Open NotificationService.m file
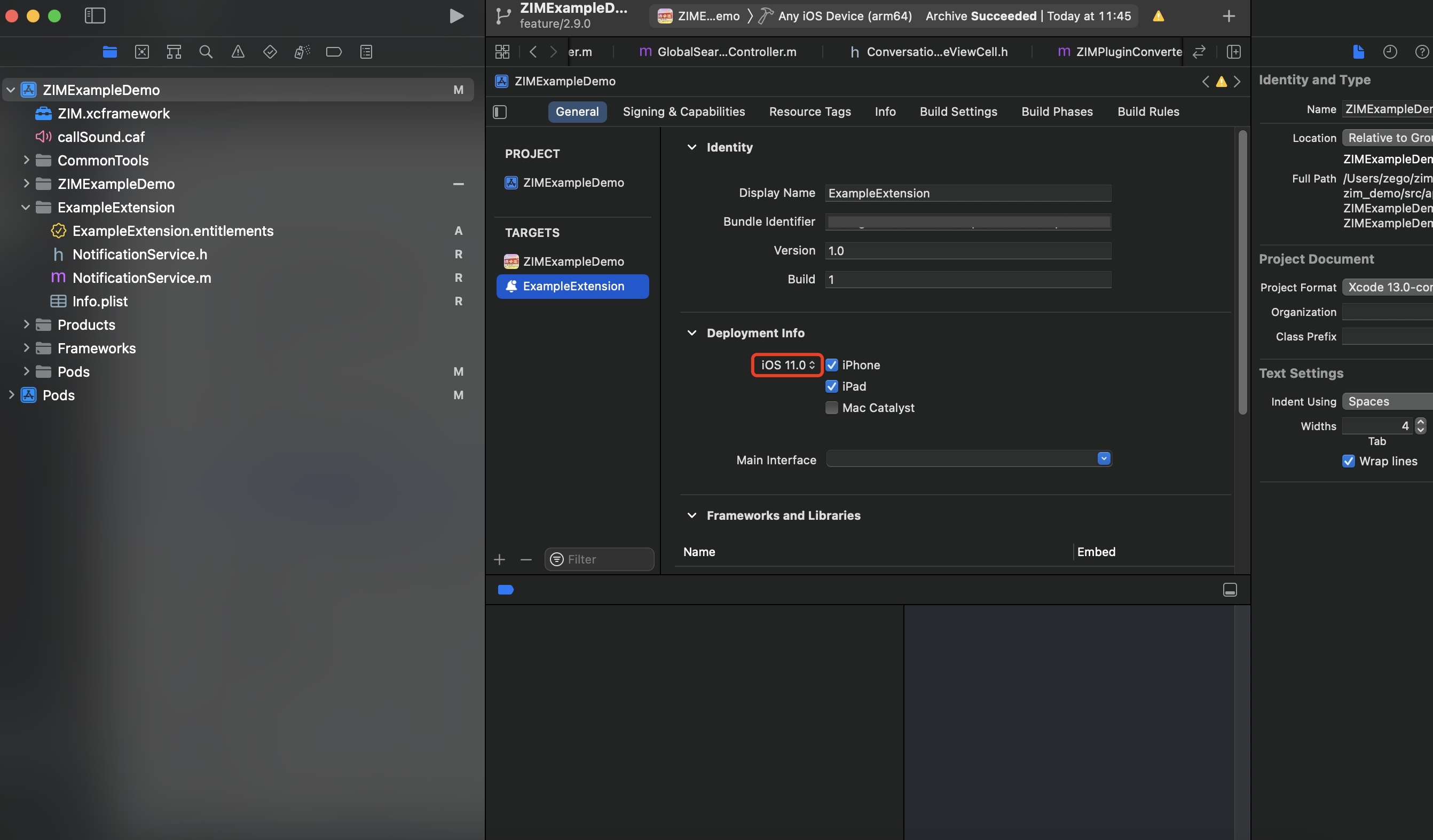1433x840 pixels. (x=141, y=278)
